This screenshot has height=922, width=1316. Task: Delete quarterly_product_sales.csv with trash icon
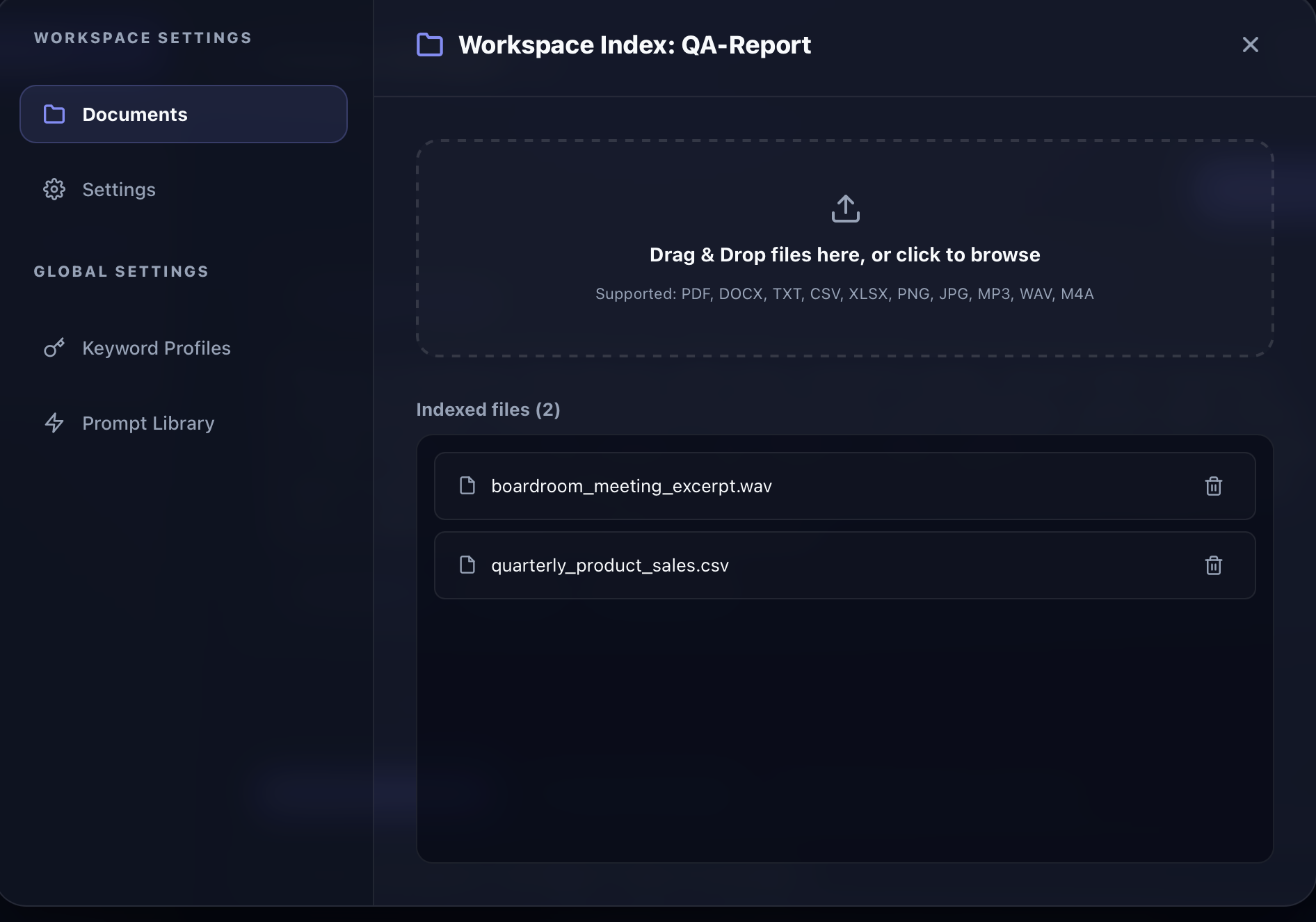click(x=1213, y=565)
